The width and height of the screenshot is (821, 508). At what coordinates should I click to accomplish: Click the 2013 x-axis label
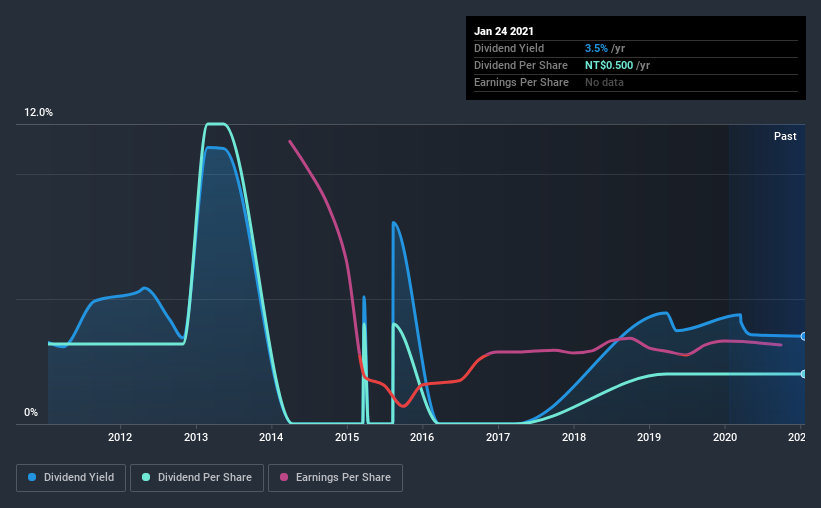click(196, 437)
